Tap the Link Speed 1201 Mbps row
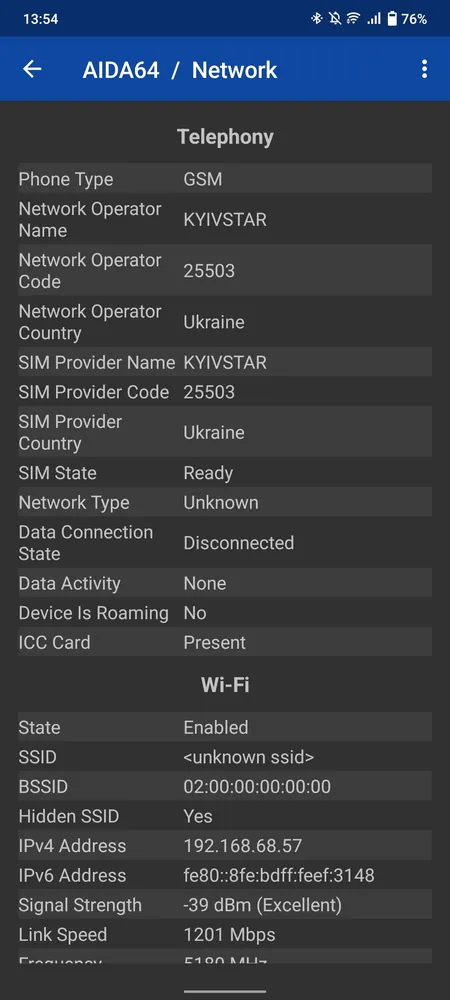450x1000 pixels. [225, 934]
